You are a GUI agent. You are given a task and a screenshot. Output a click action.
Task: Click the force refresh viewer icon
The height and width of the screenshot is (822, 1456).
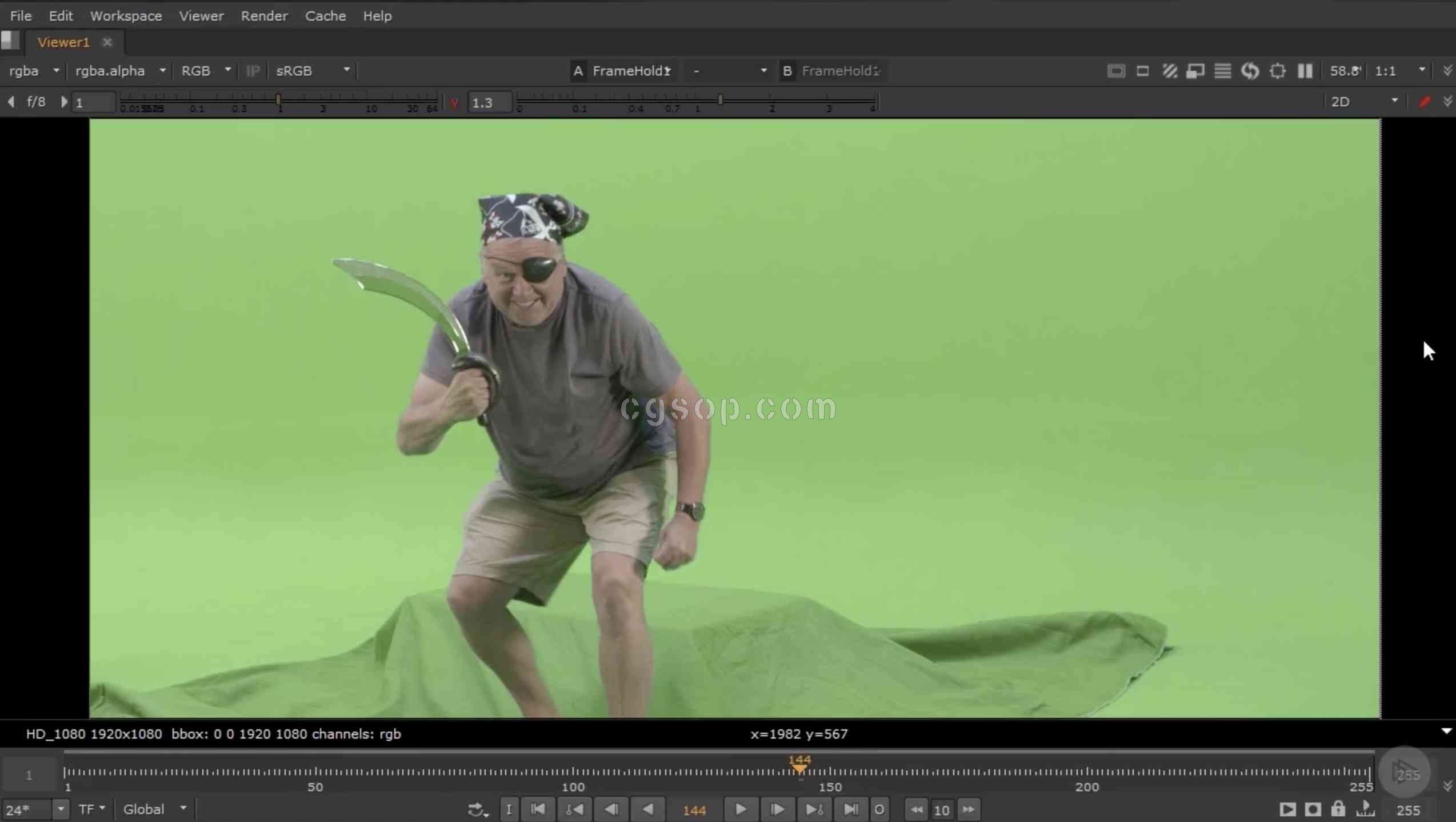click(x=1250, y=71)
